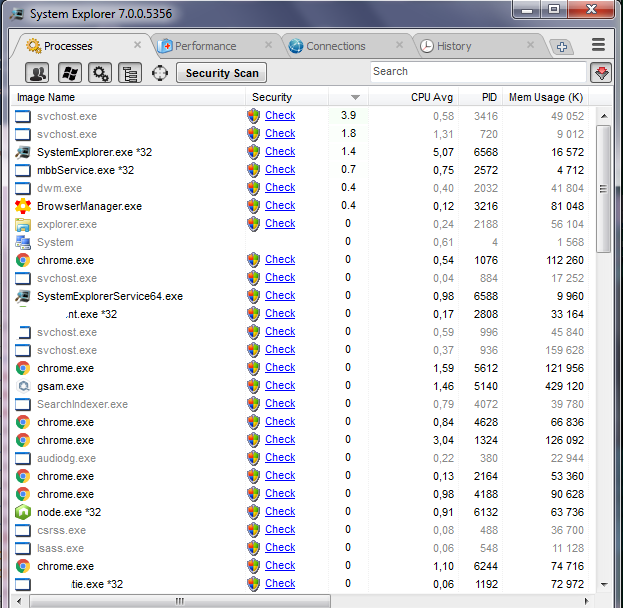Close the Connections tab

[x=399, y=45]
